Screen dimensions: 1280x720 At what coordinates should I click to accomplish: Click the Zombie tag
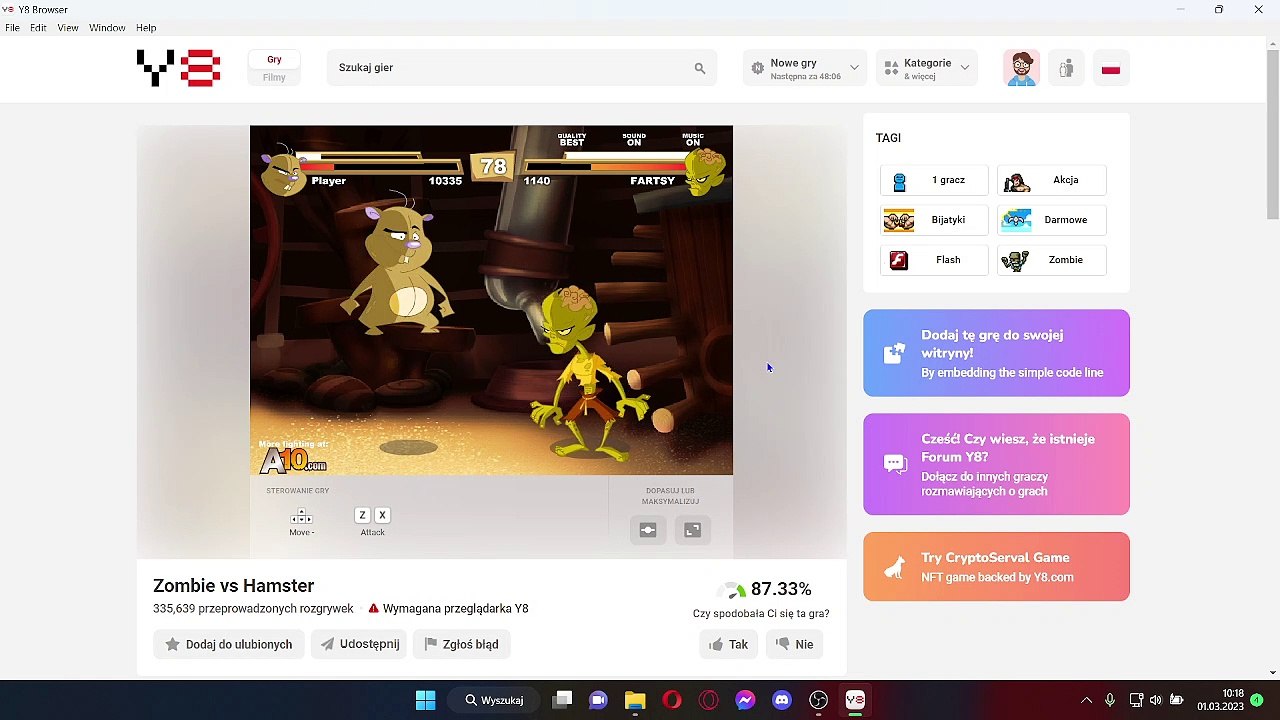tap(1051, 260)
